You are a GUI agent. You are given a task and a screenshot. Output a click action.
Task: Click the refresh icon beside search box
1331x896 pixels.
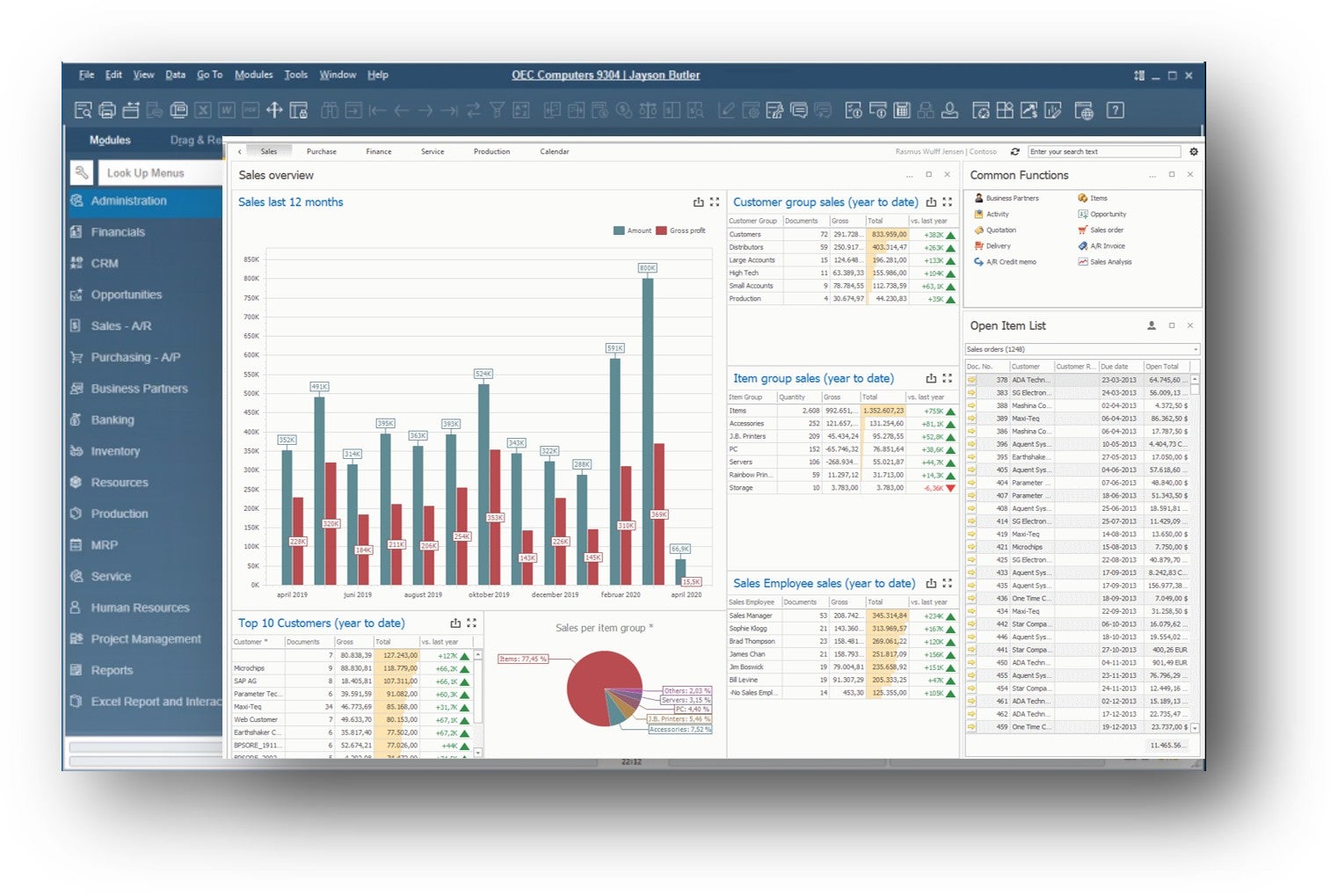pos(1015,151)
